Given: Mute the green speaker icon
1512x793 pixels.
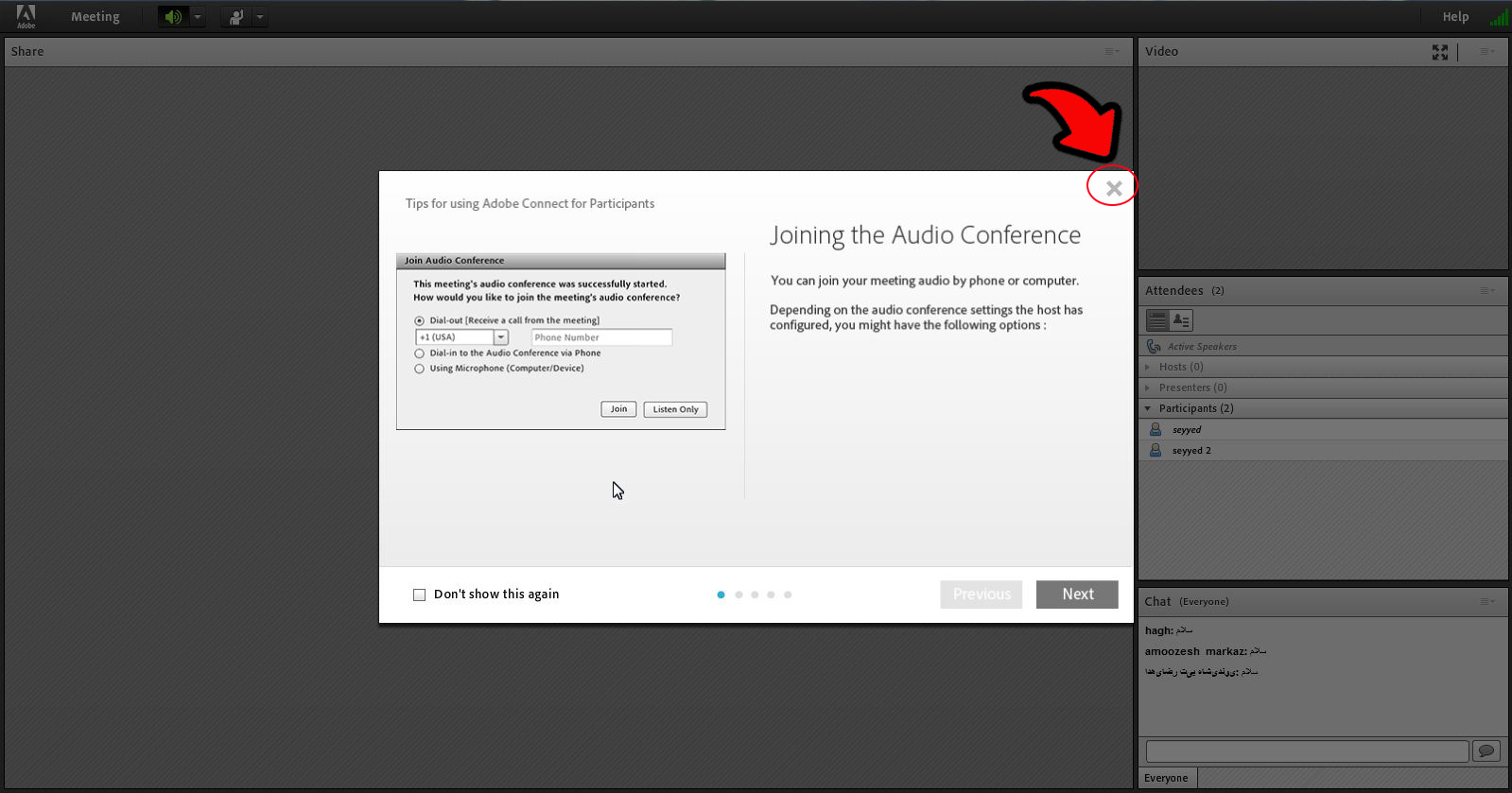Looking at the screenshot, I should pyautogui.click(x=173, y=17).
